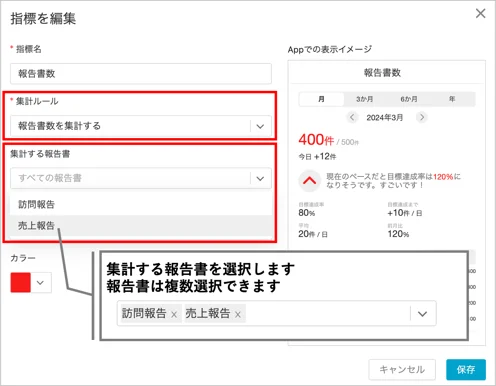
Task: Open the すべての報告書 combo box
Action: click(x=141, y=178)
